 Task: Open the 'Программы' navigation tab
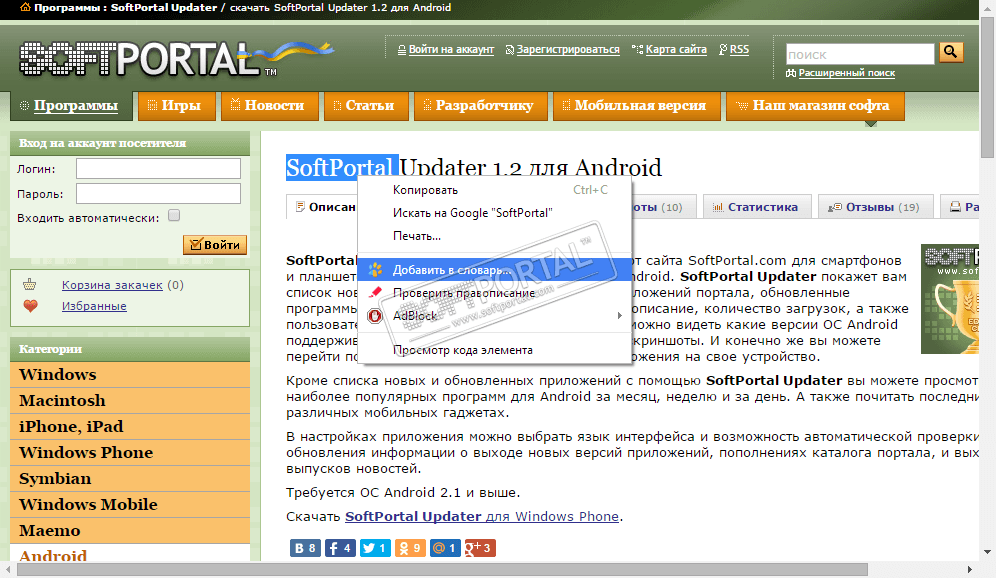(x=71, y=105)
